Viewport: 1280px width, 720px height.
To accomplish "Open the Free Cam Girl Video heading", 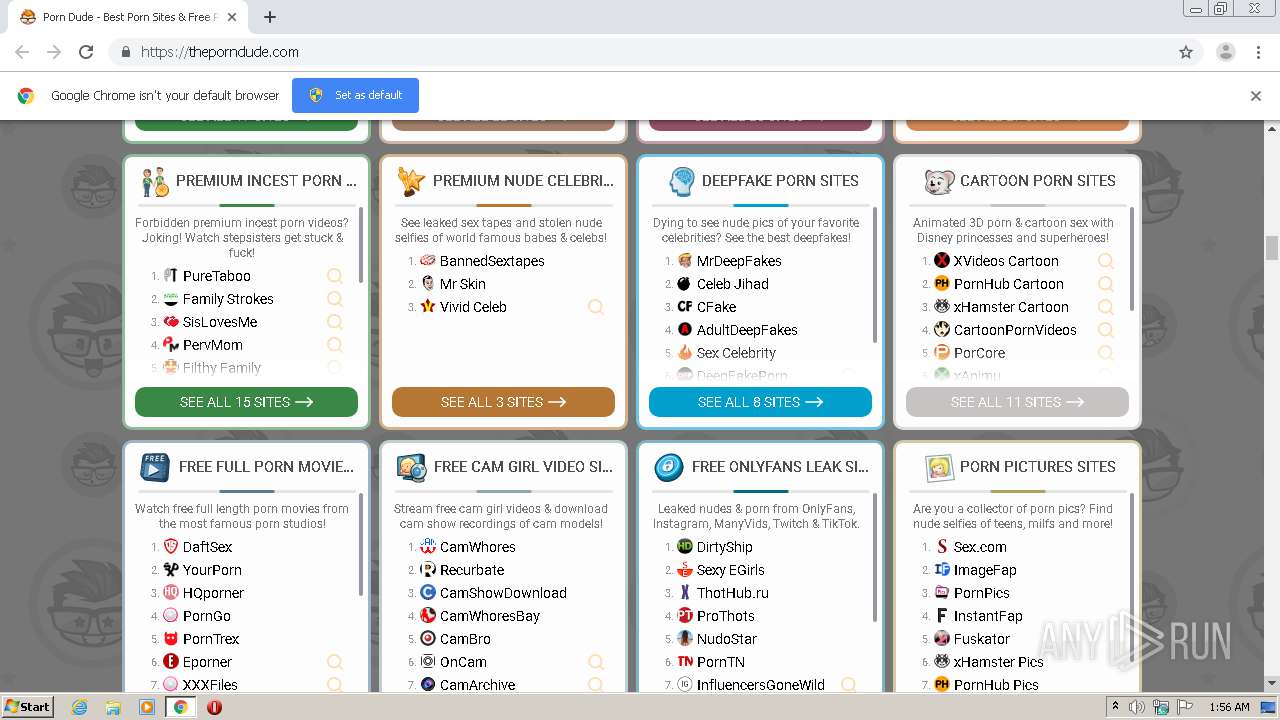I will (523, 467).
